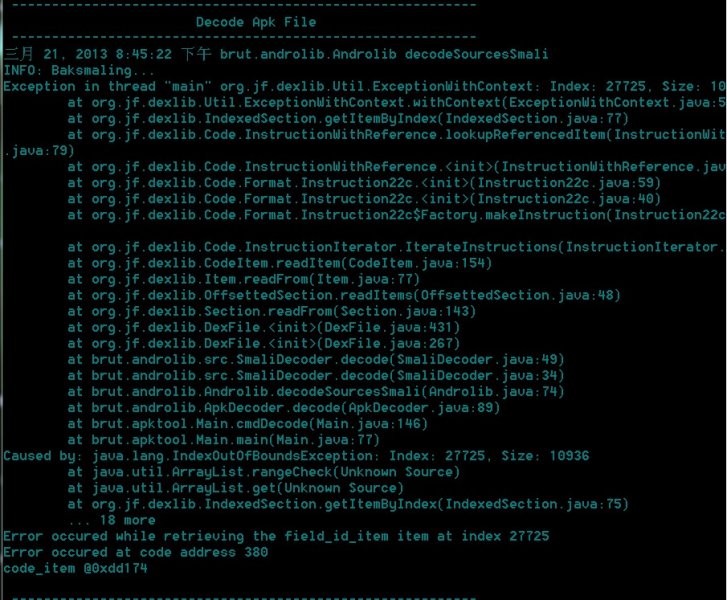This screenshot has height=600, width=727.
Task: Click the DexFile.java:431 stack frame
Action: tap(264, 326)
